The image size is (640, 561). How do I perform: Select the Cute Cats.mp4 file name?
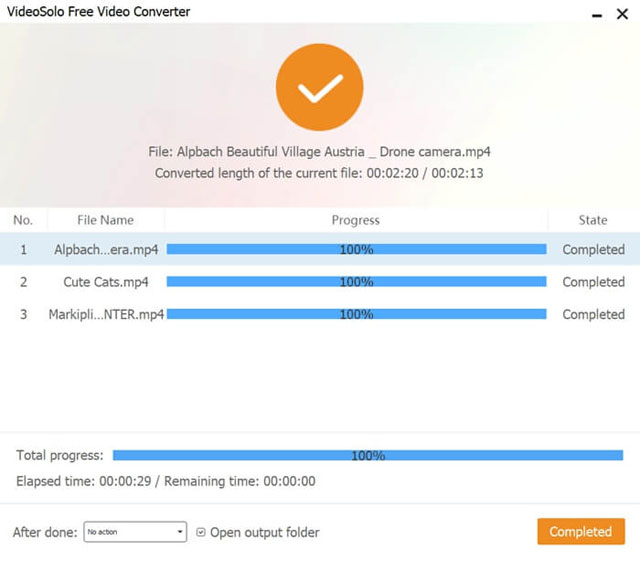tap(106, 282)
